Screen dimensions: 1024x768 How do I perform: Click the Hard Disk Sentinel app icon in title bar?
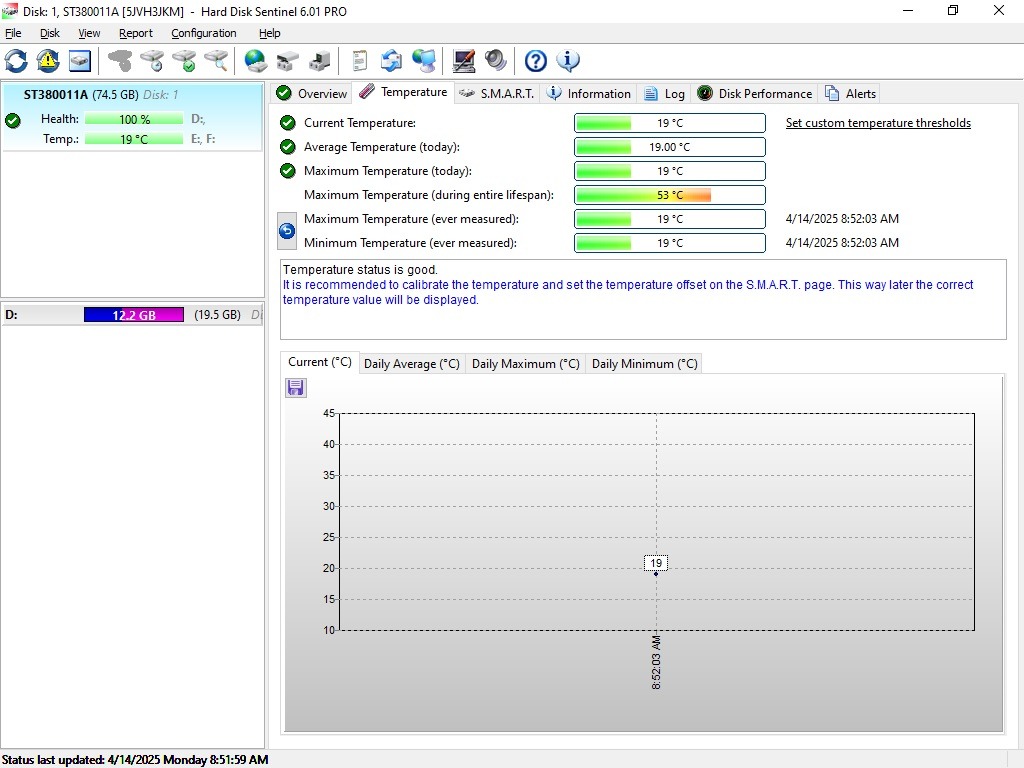click(10, 11)
